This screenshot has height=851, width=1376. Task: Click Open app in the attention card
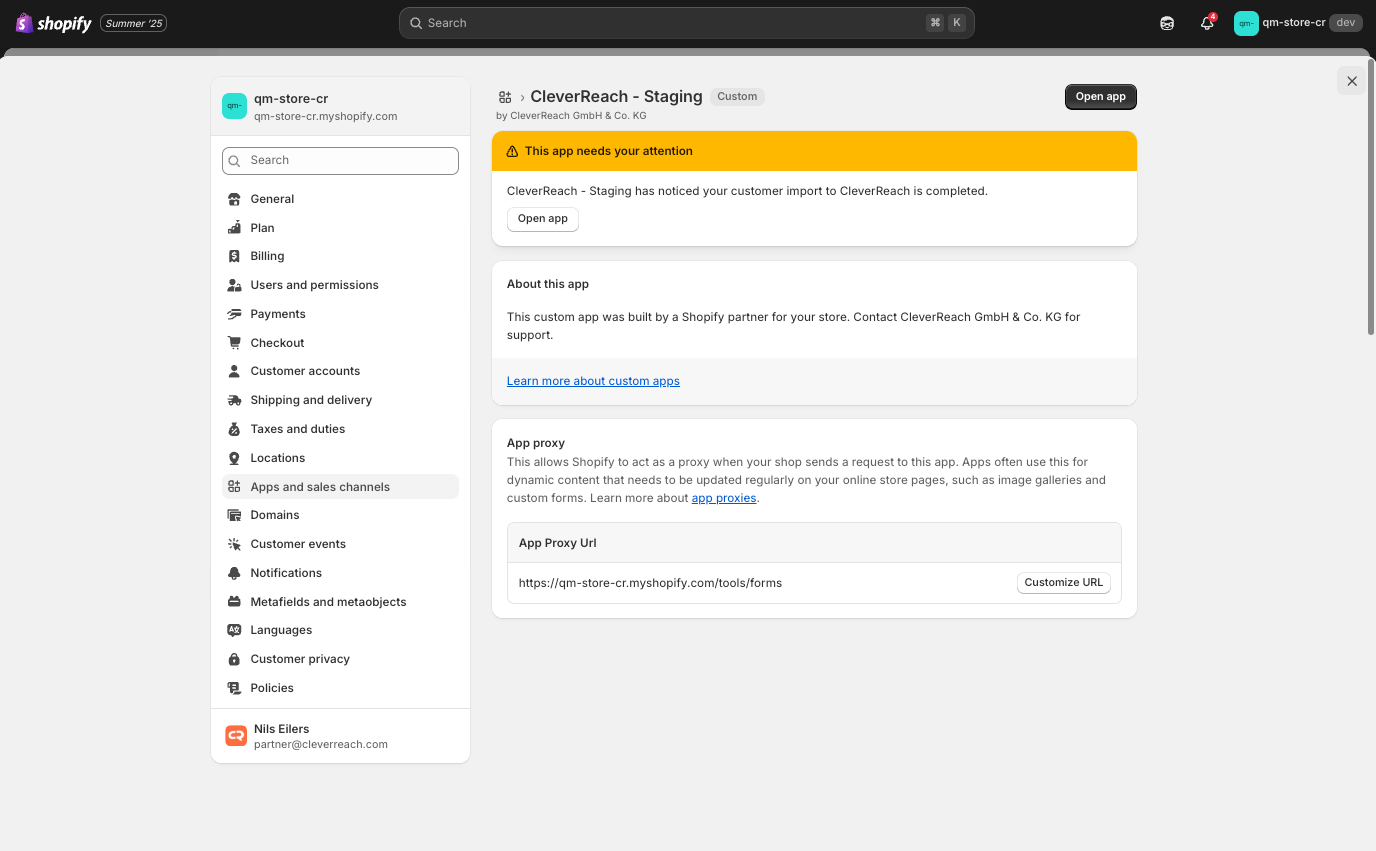543,219
